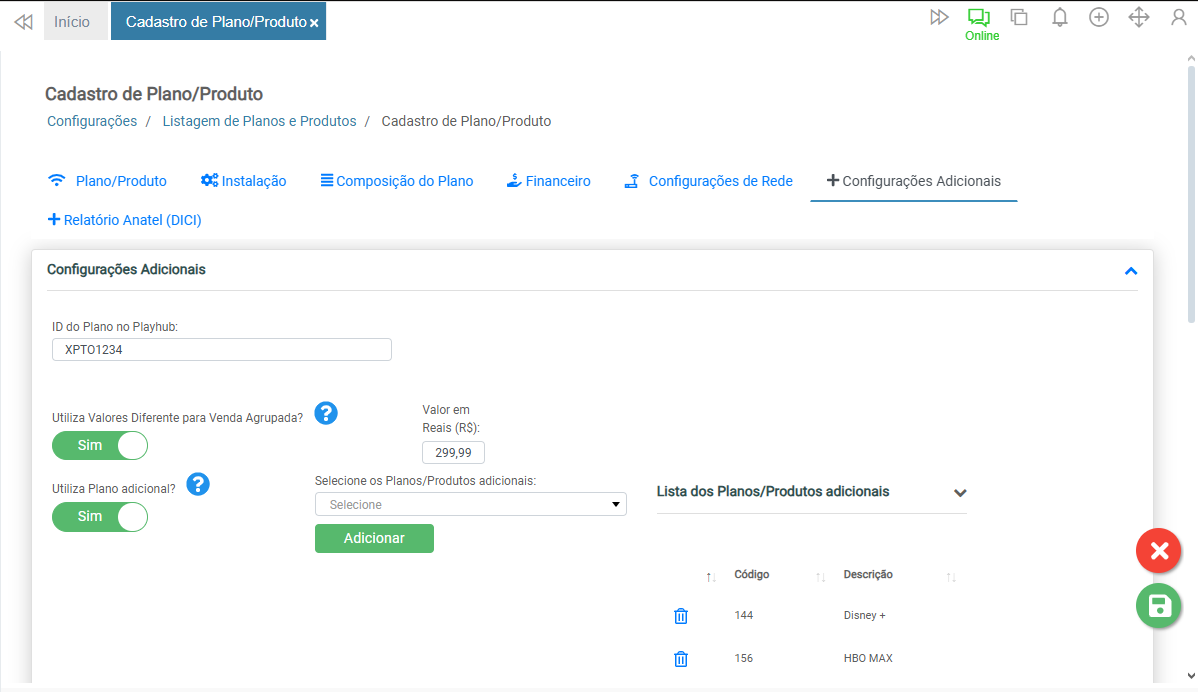Screen dimensions: 1198x692
Task: Disable the Utiliza Plano adicional switch
Action: coord(100,516)
